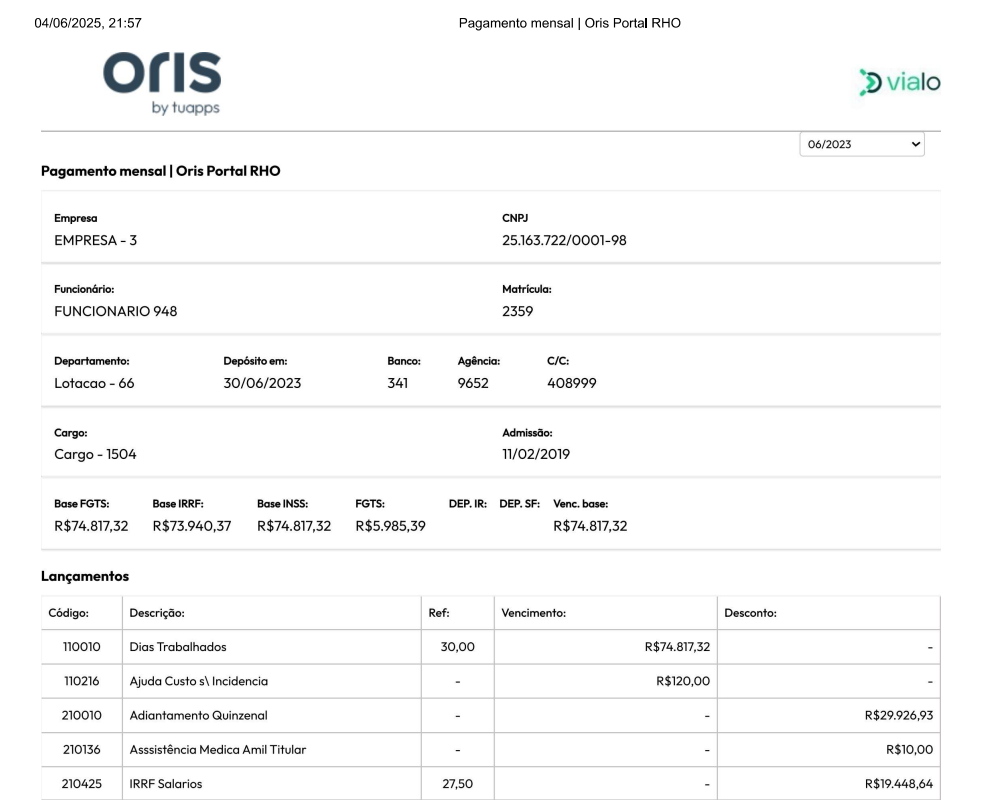The height and width of the screenshot is (800, 982).
Task: Click the Descrição column header
Action: pos(157,613)
